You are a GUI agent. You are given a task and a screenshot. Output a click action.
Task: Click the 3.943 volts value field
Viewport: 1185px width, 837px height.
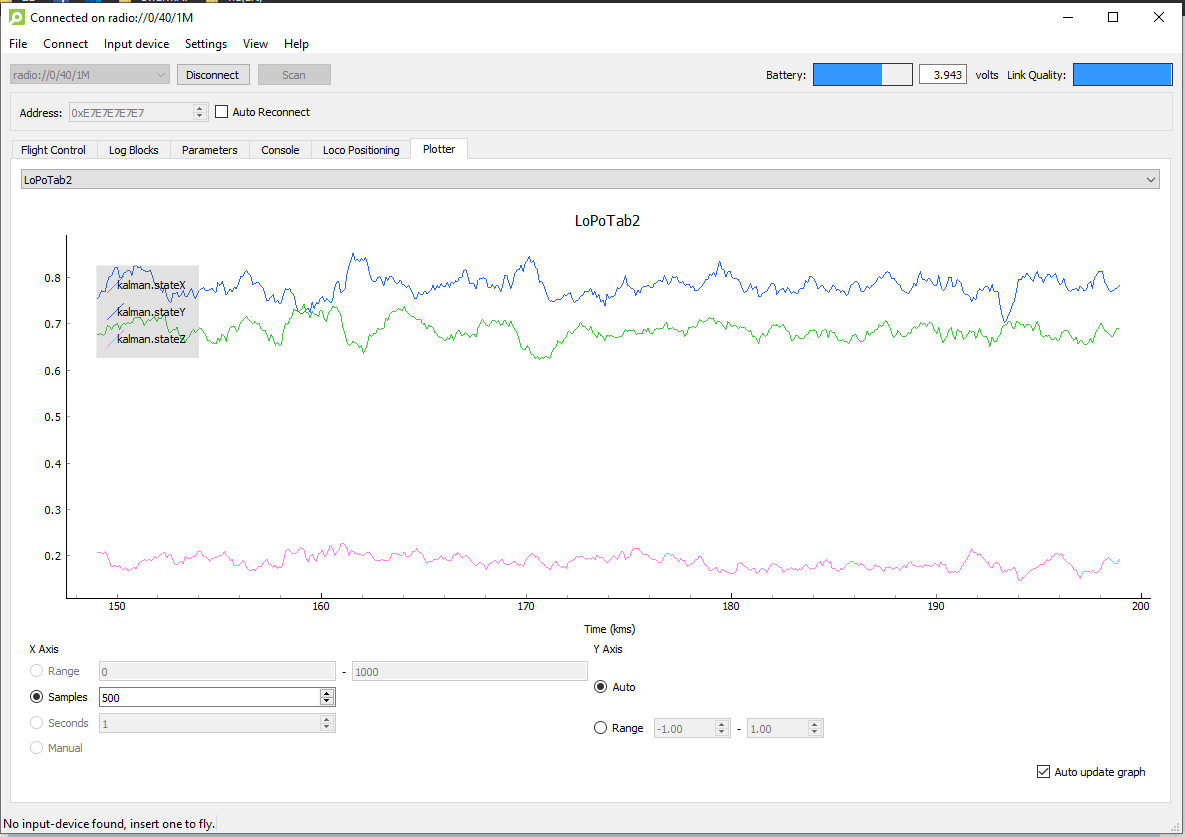pos(942,75)
